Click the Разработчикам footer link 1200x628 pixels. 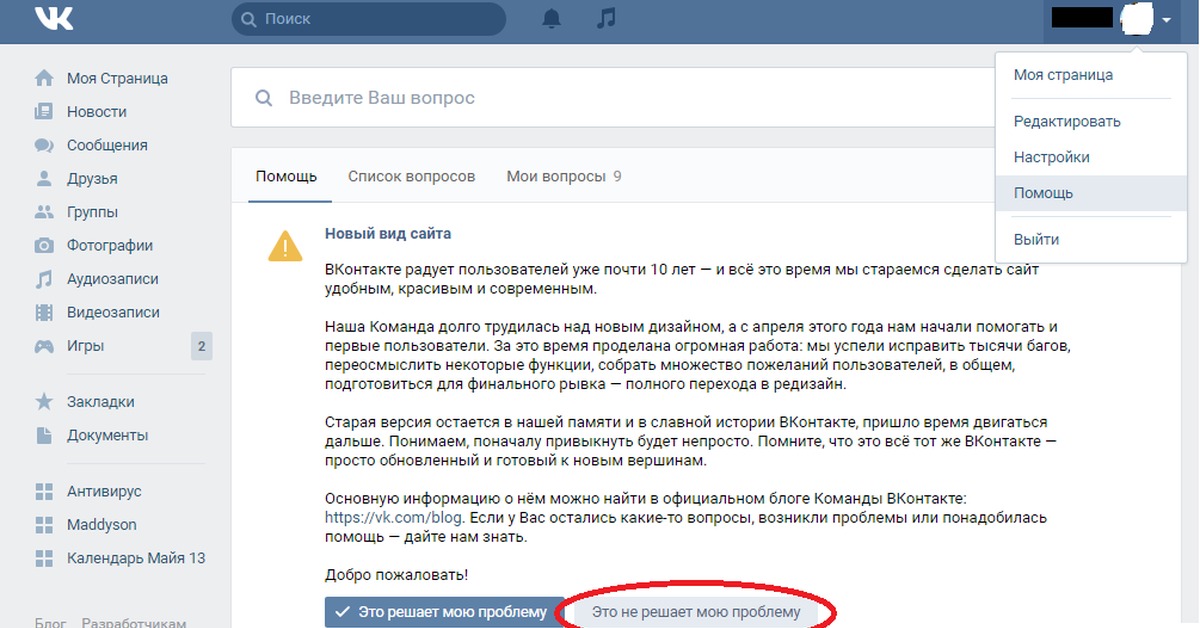[134, 622]
